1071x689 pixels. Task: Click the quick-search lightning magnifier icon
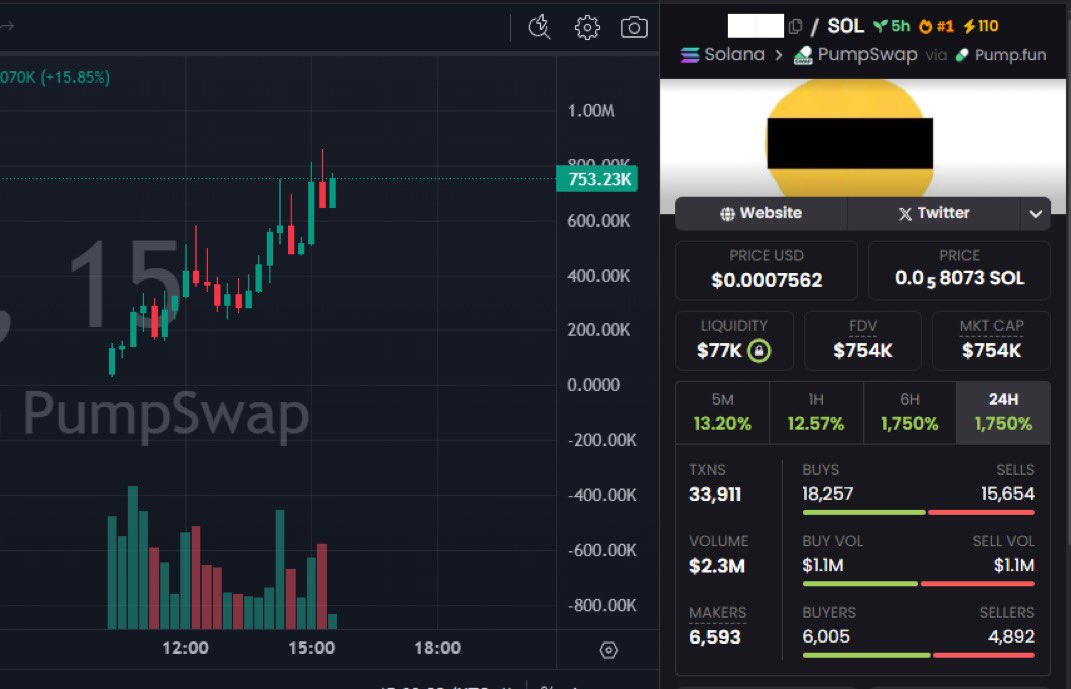pyautogui.click(x=540, y=27)
